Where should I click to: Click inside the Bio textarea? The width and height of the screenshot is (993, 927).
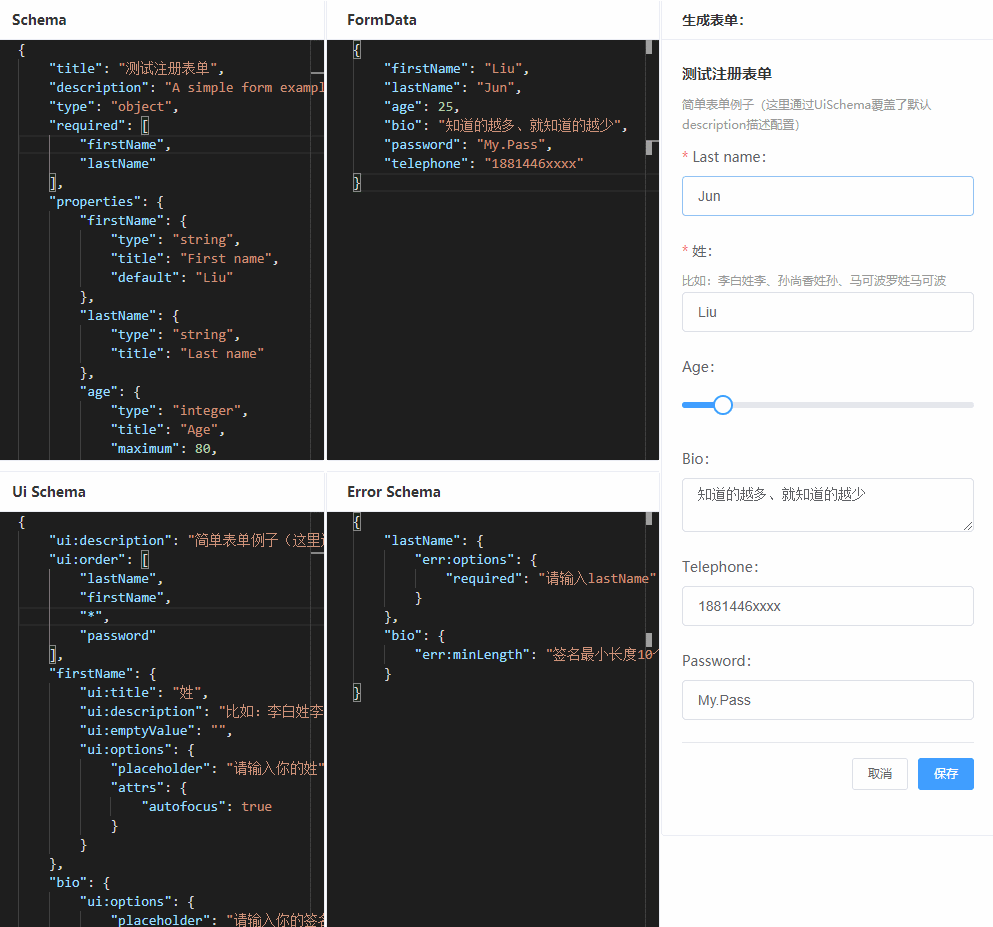pyautogui.click(x=827, y=504)
